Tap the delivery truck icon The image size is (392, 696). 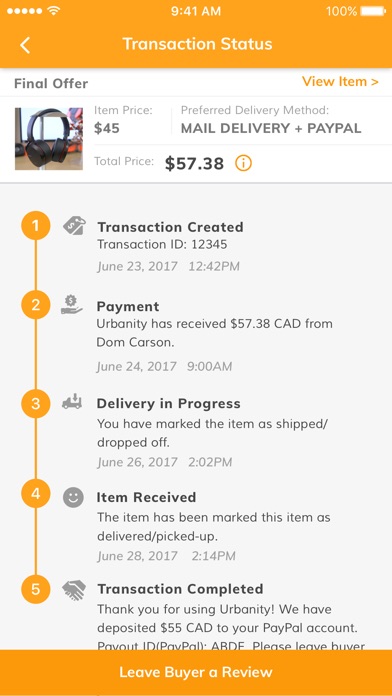72,401
